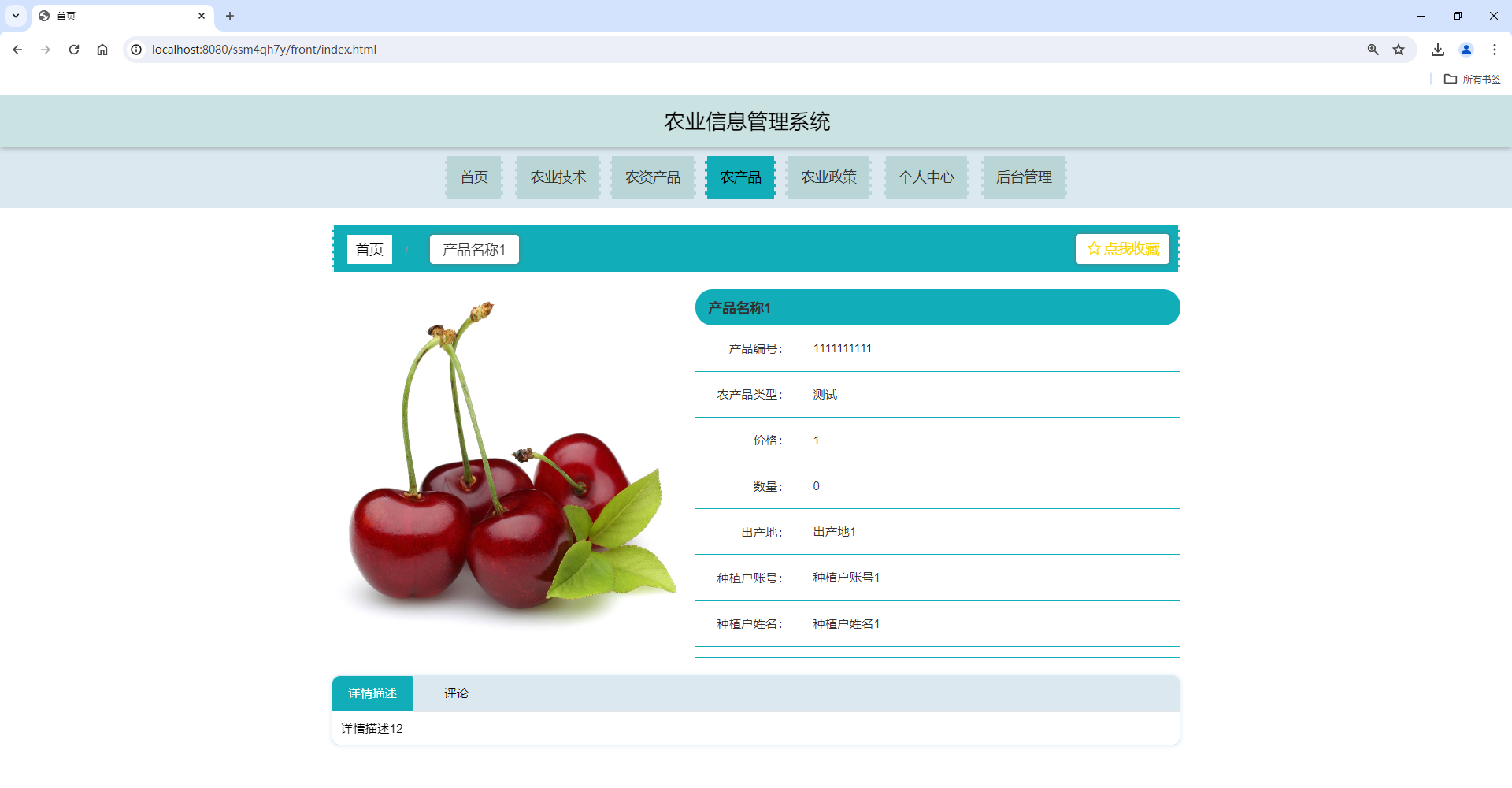Viewport: 1512px width, 788px height.
Task: Open the downloads icon in the toolbar
Action: [x=1437, y=49]
